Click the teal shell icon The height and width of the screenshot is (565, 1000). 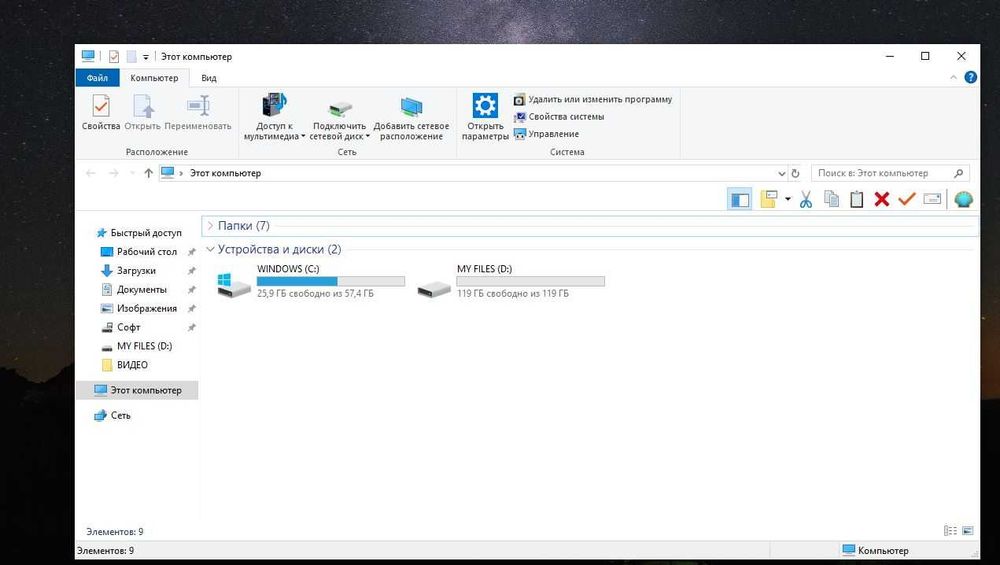(x=963, y=200)
